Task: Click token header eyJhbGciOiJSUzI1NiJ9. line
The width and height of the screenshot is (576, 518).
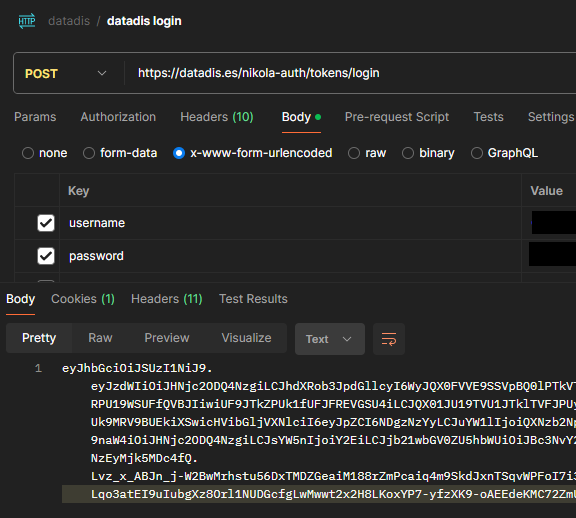Action: 137,368
